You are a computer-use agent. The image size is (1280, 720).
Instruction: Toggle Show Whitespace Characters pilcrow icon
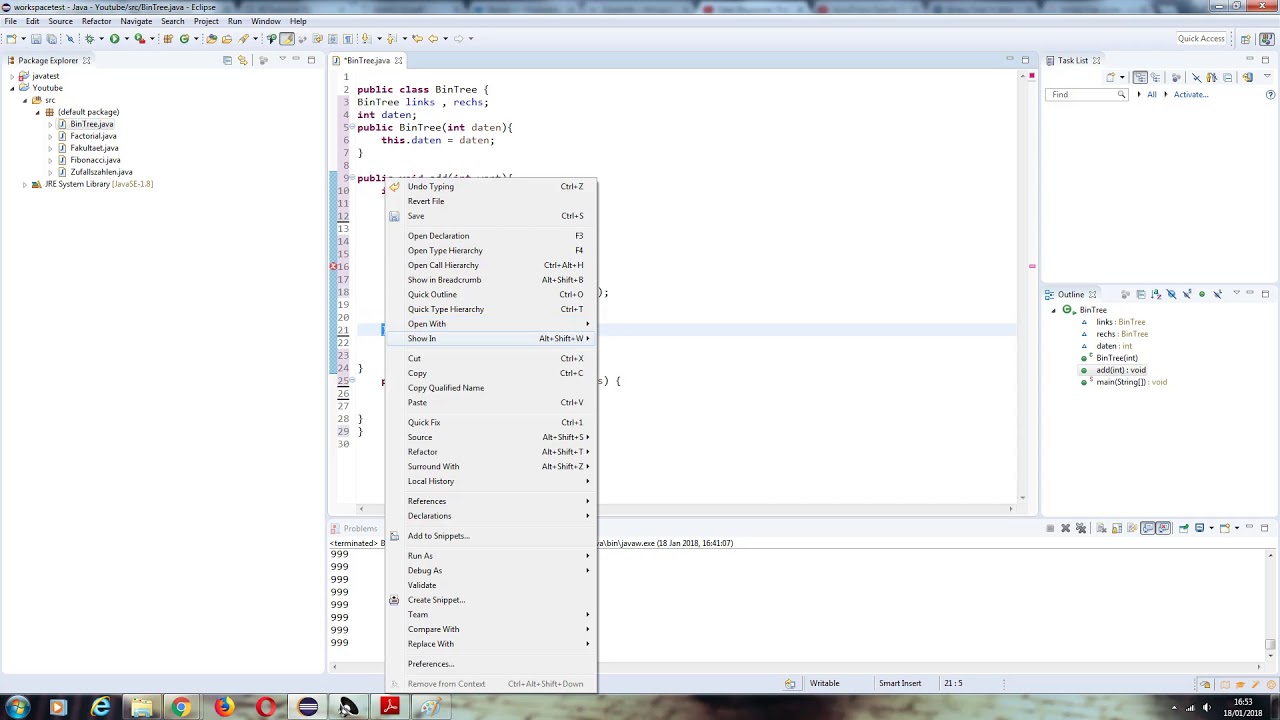click(348, 39)
